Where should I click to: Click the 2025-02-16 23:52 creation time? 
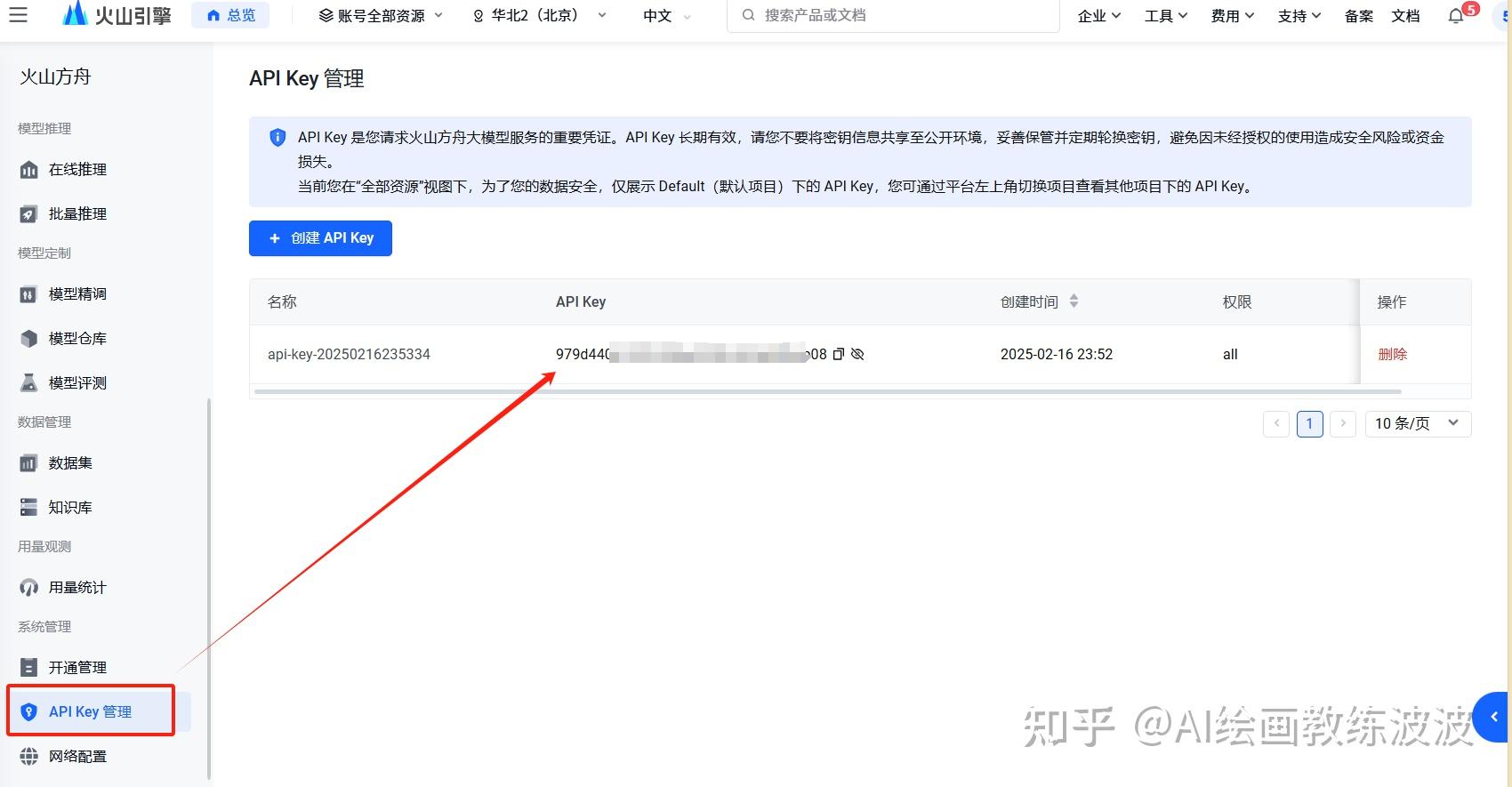point(1057,354)
